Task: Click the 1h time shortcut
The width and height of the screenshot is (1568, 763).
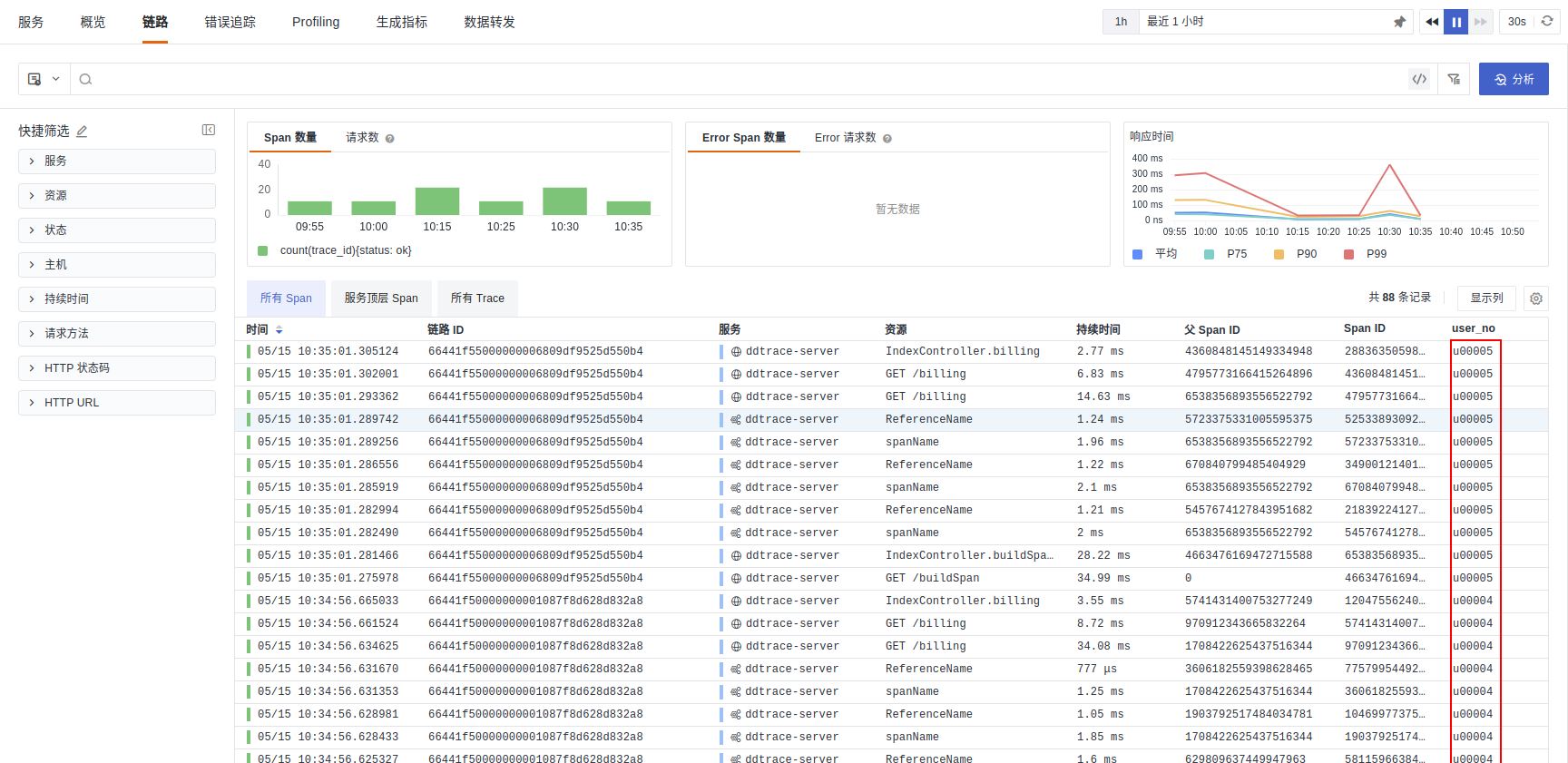Action: [x=1122, y=22]
